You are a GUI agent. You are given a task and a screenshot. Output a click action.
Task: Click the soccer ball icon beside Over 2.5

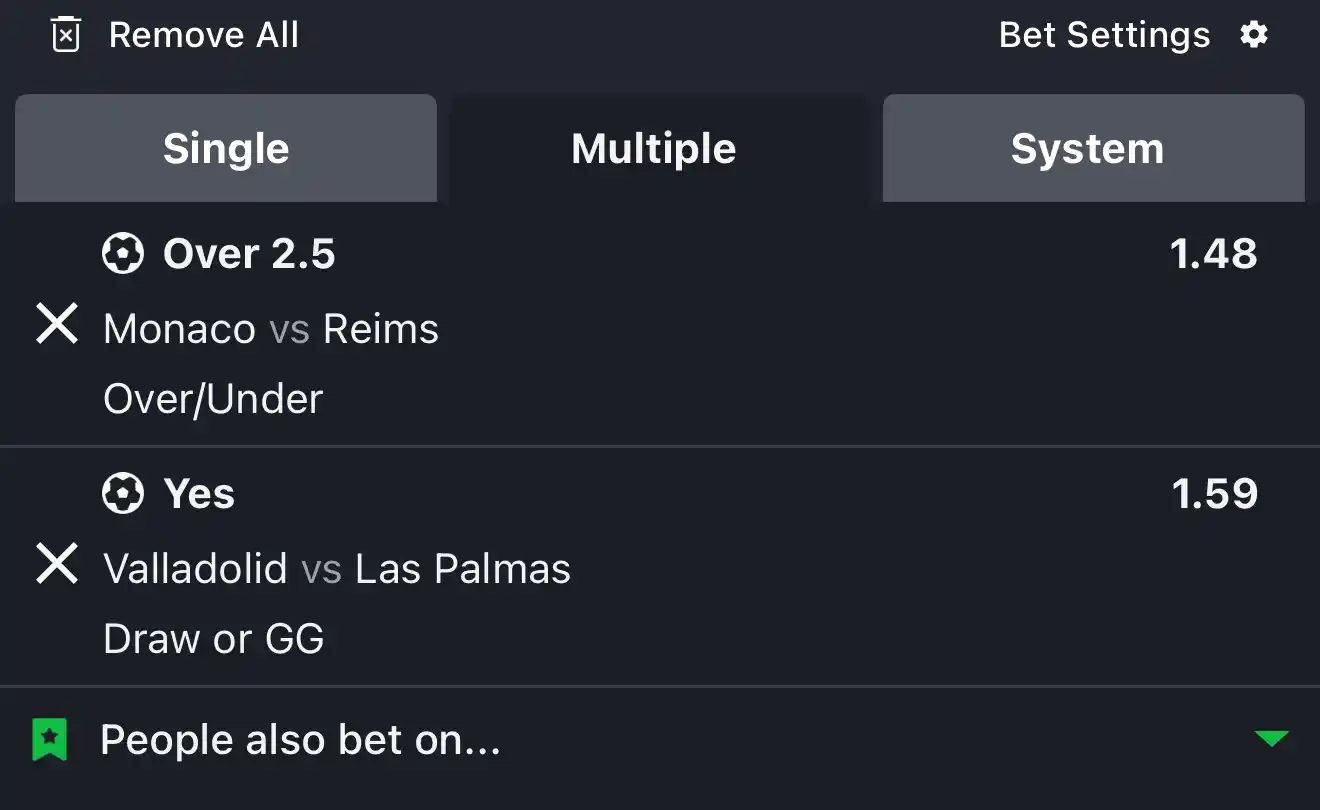(x=123, y=254)
